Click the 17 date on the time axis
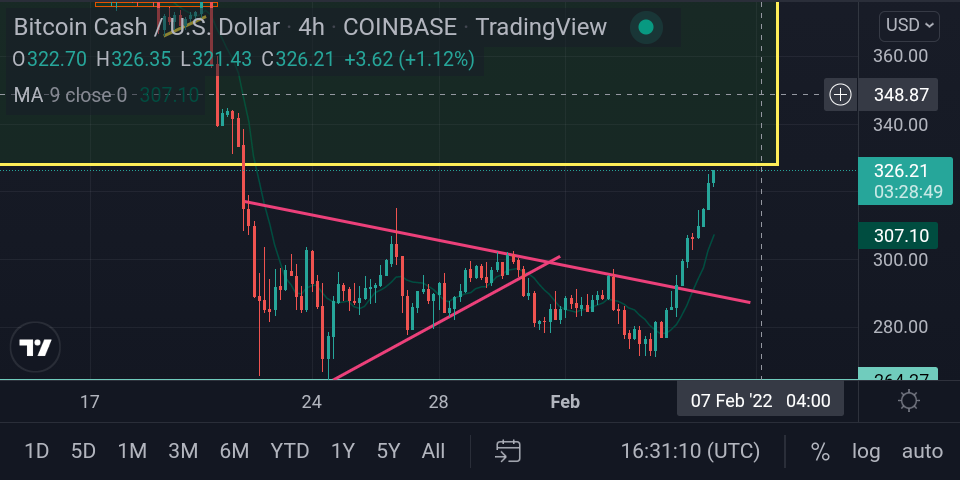 [89, 402]
